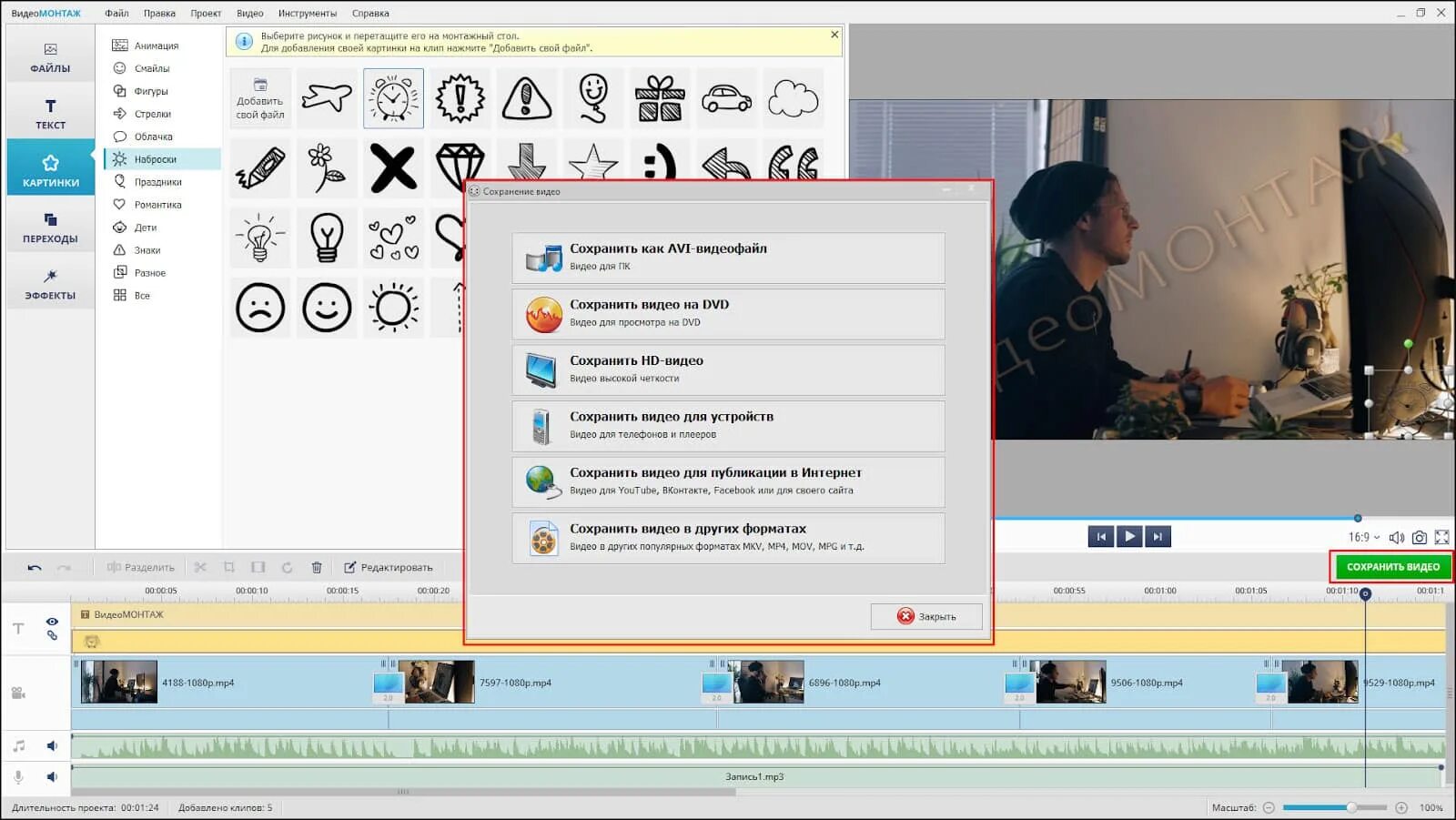Undo last action in toolbar
The height and width of the screenshot is (820, 1456).
35,567
